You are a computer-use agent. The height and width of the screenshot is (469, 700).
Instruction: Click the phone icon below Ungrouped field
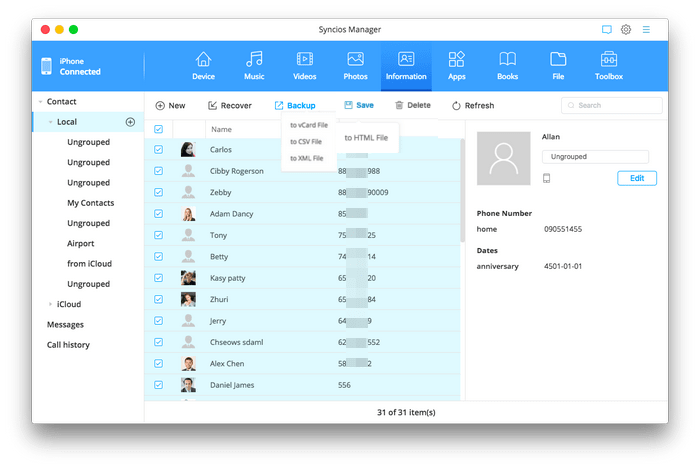(546, 178)
